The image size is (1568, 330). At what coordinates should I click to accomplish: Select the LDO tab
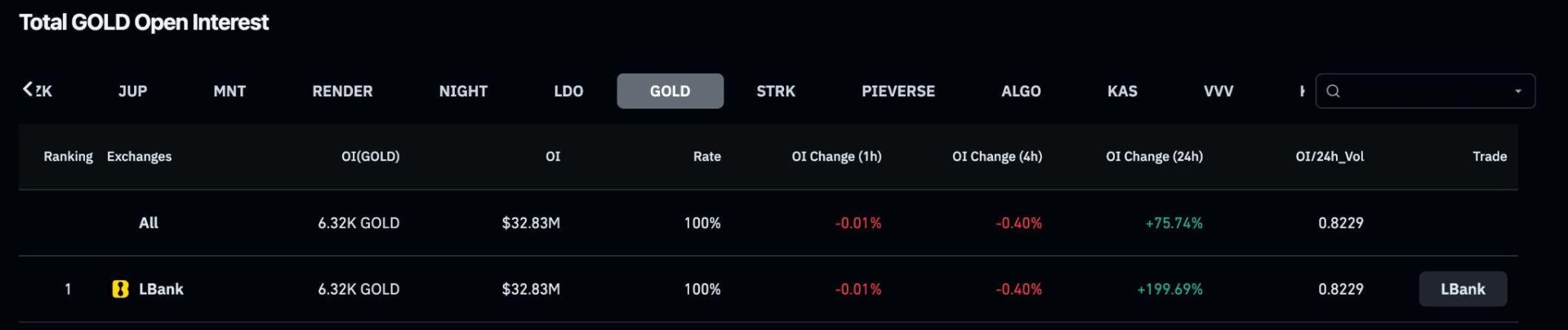568,91
